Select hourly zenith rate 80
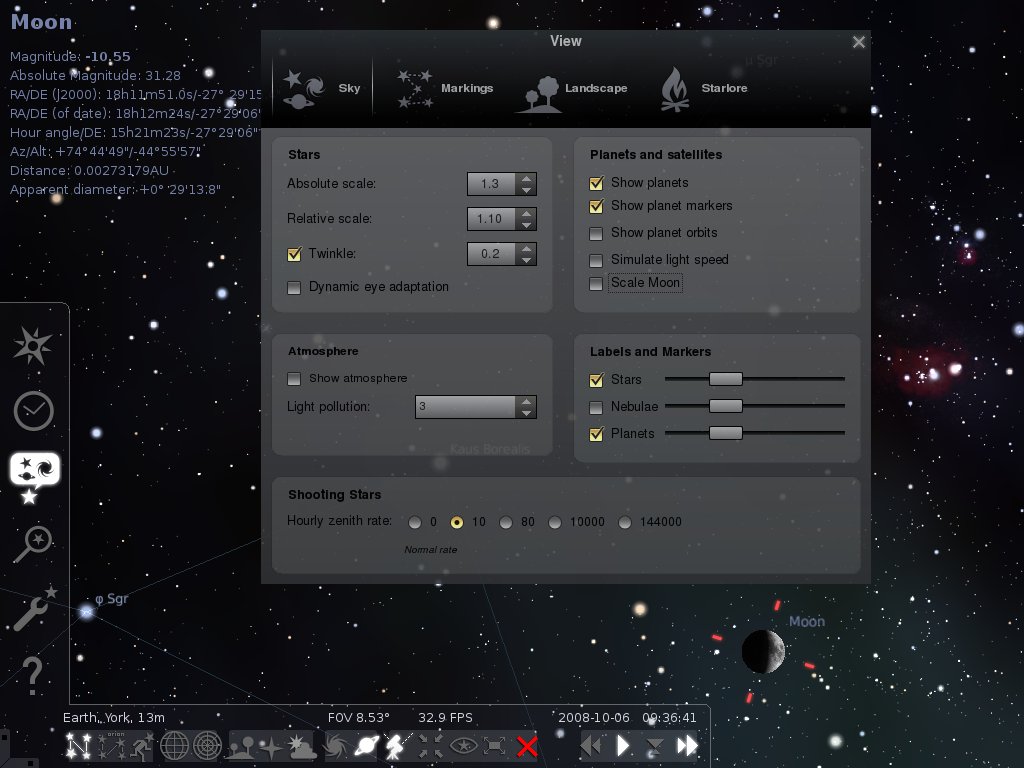This screenshot has height=768, width=1024. (506, 522)
